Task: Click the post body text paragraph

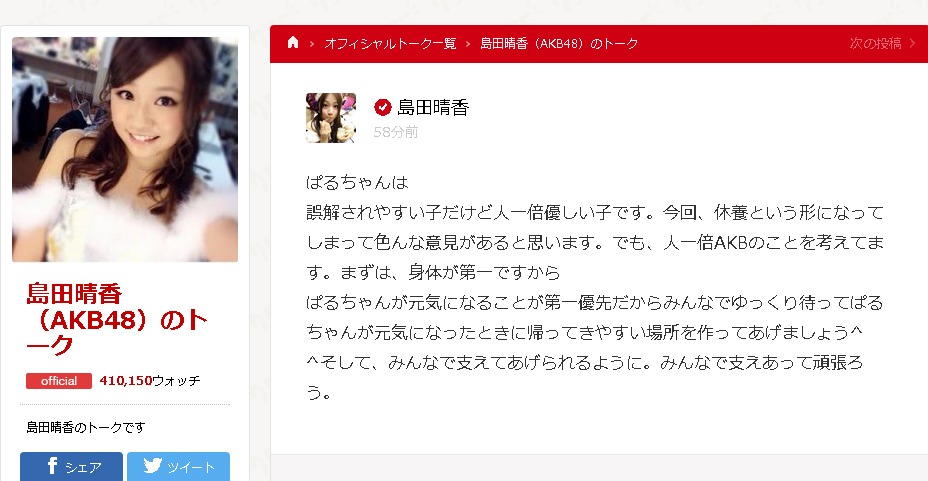Action: (x=595, y=287)
